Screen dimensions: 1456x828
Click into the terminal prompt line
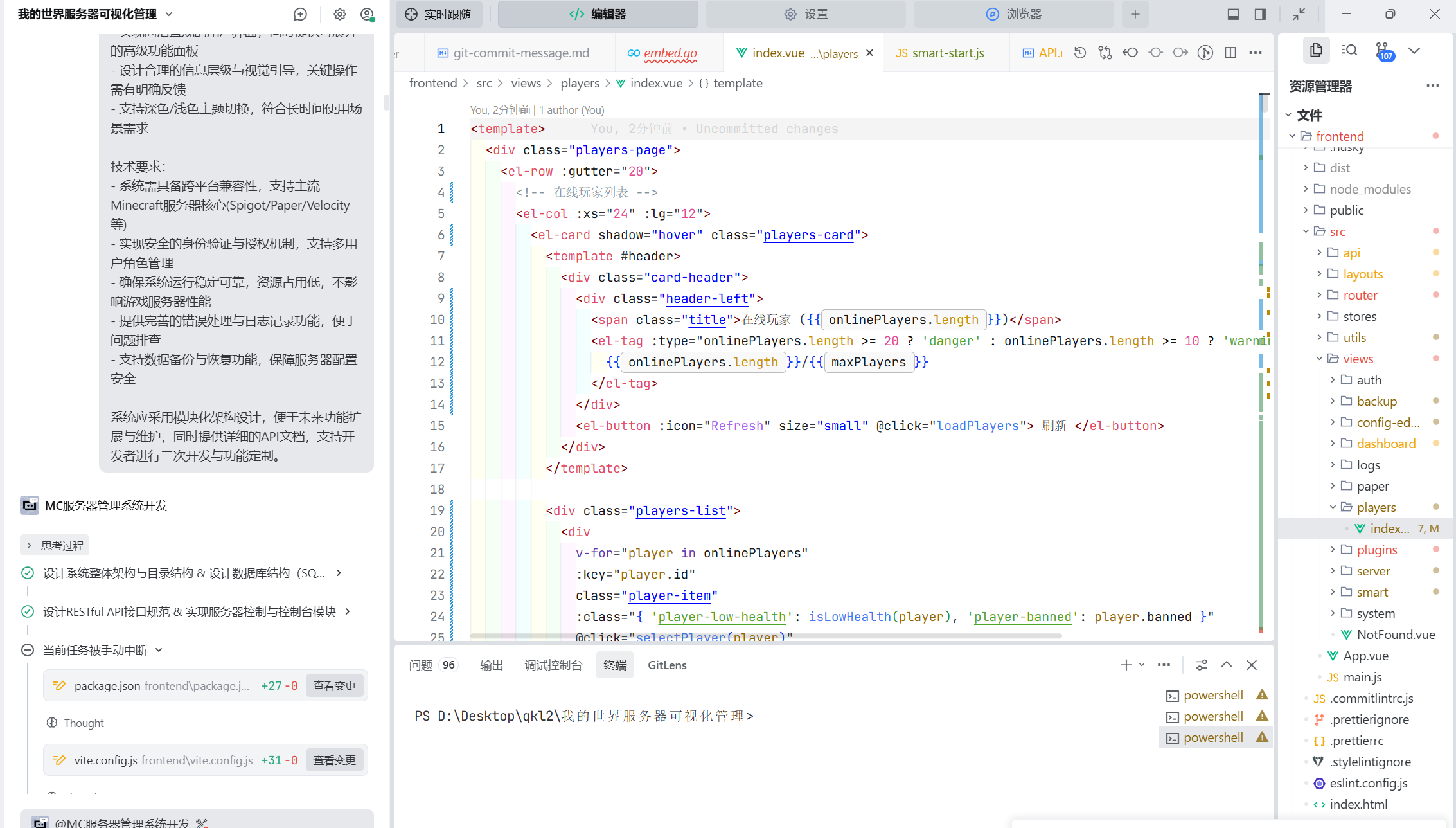click(x=584, y=716)
